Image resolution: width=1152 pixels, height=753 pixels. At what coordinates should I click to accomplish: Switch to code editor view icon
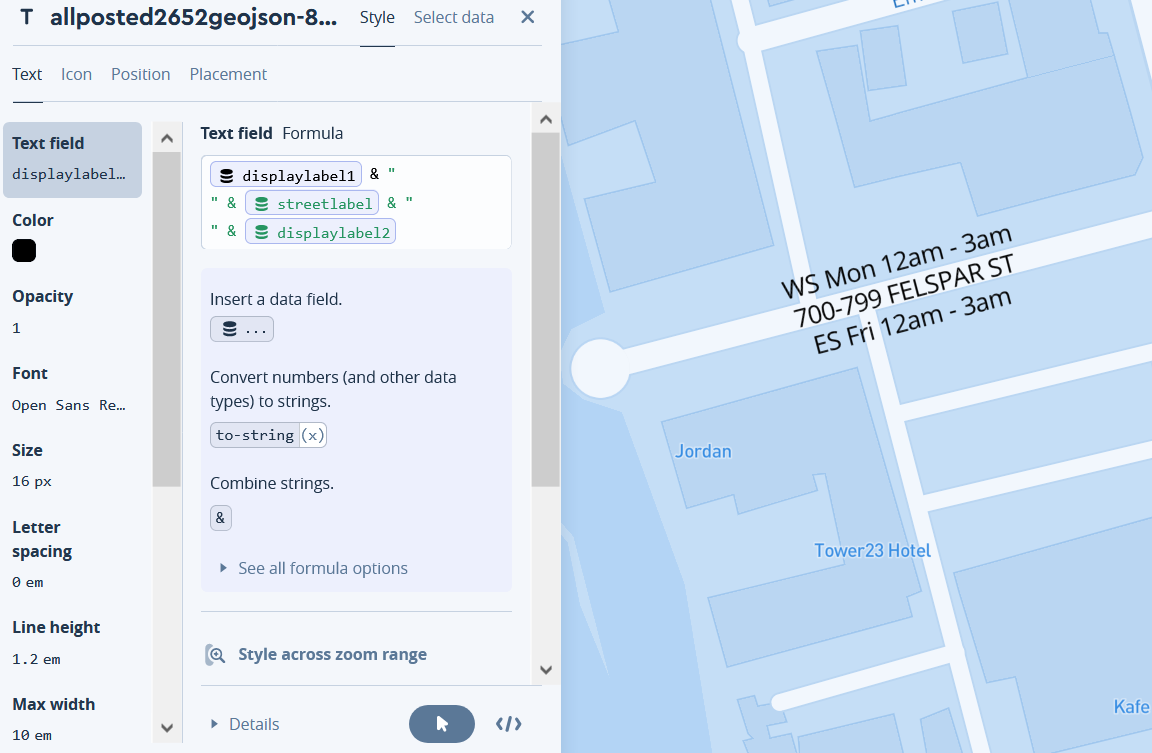[x=508, y=724]
